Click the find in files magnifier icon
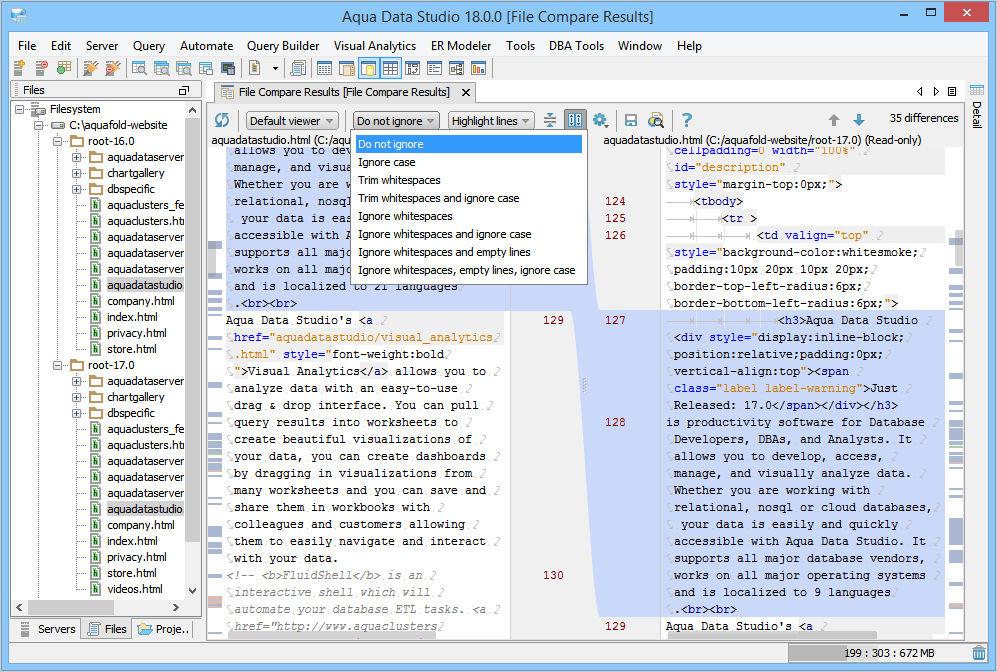 [x=656, y=120]
